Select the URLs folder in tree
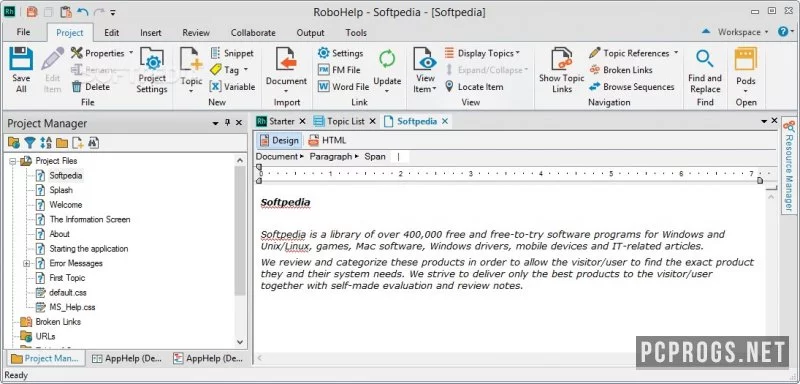 click(x=45, y=337)
